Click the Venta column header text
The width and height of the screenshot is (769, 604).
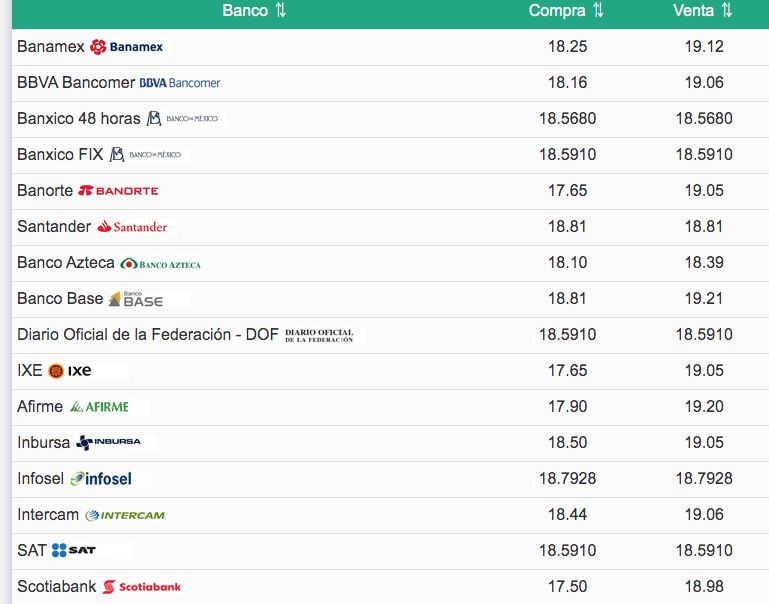pyautogui.click(x=693, y=10)
